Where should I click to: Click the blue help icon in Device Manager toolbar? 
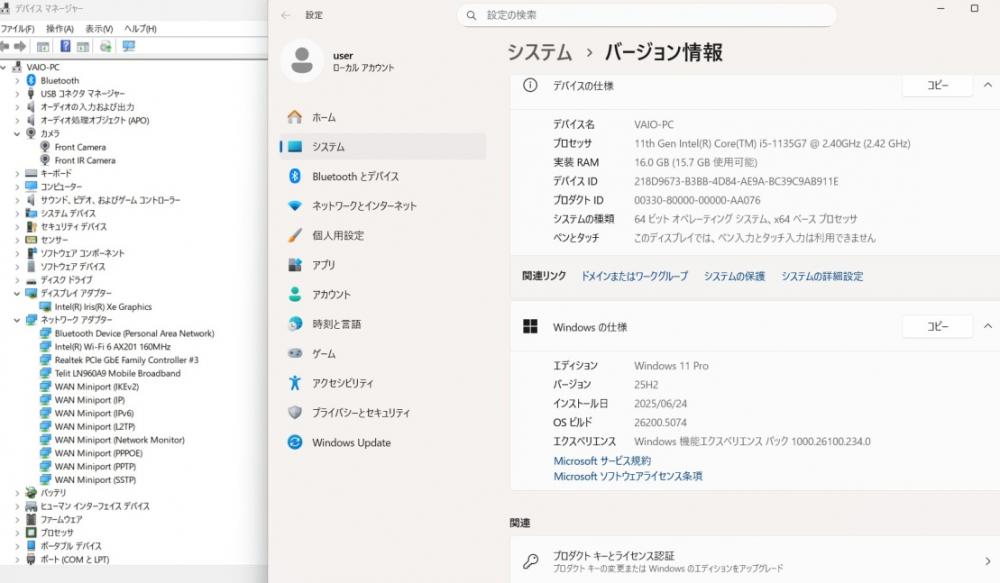65,46
